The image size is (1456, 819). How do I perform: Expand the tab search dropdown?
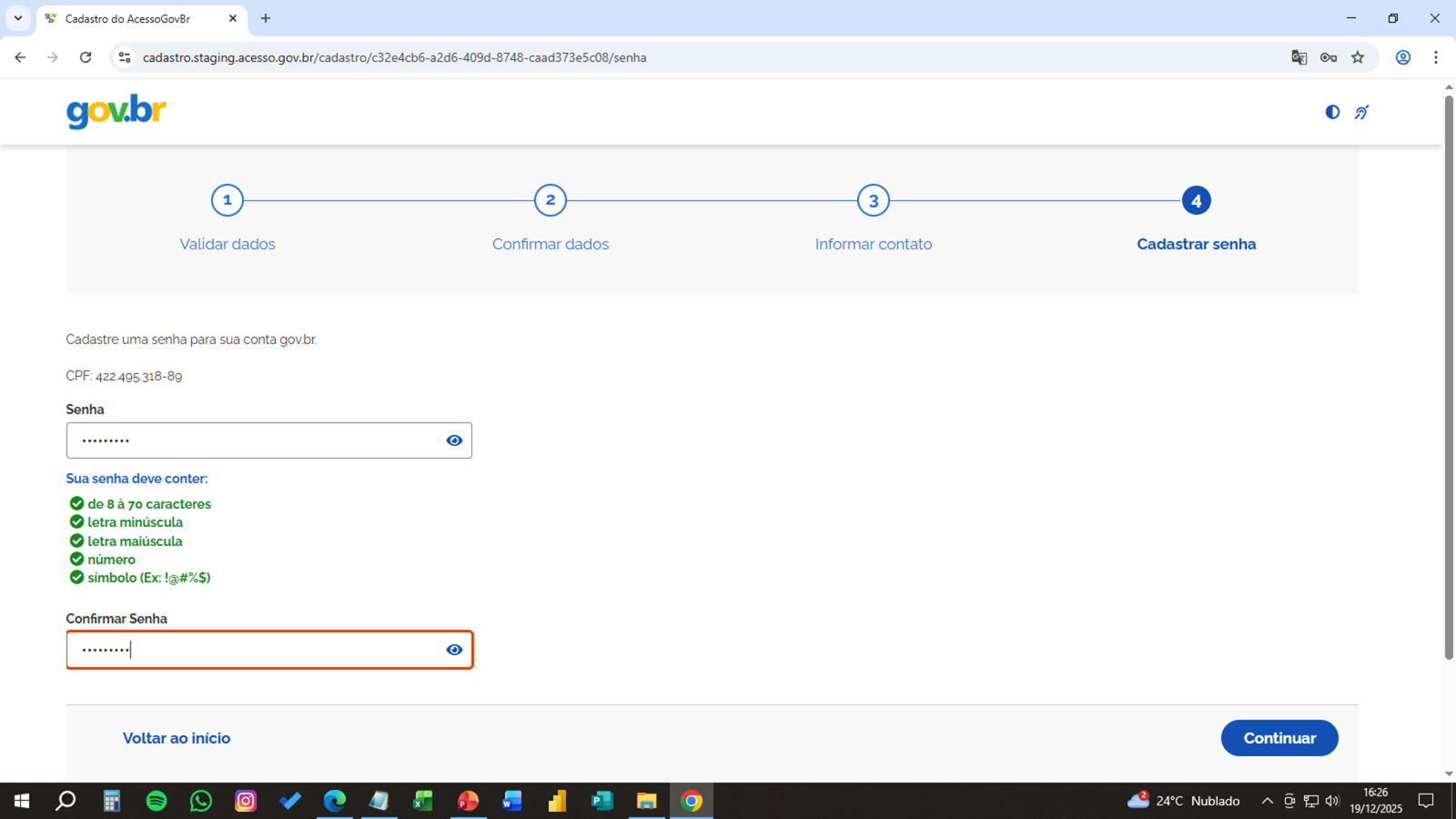pyautogui.click(x=18, y=18)
